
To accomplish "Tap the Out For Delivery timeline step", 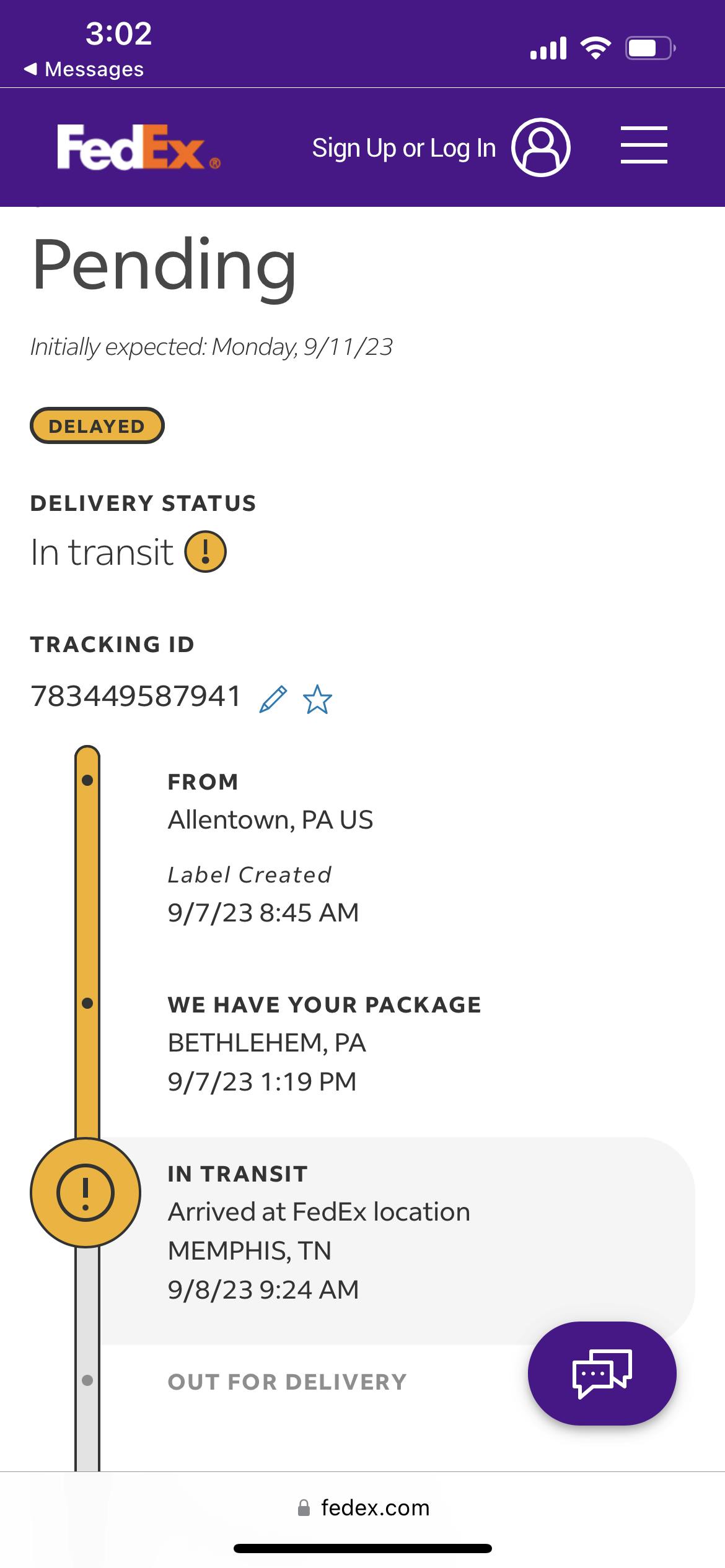I will (x=287, y=1382).
